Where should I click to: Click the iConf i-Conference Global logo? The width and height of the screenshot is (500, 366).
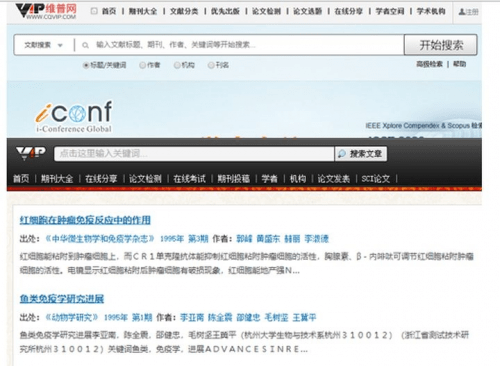tap(74, 117)
